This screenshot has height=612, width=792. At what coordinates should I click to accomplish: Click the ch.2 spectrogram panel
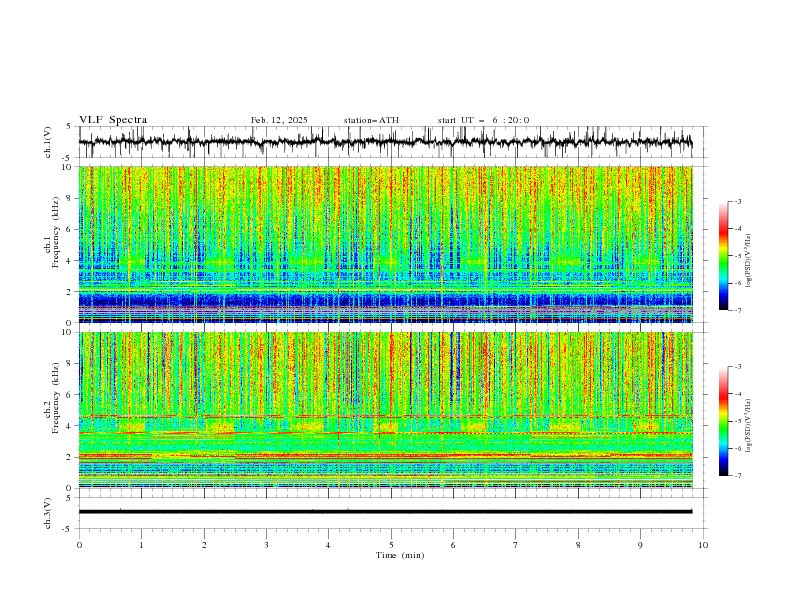385,410
